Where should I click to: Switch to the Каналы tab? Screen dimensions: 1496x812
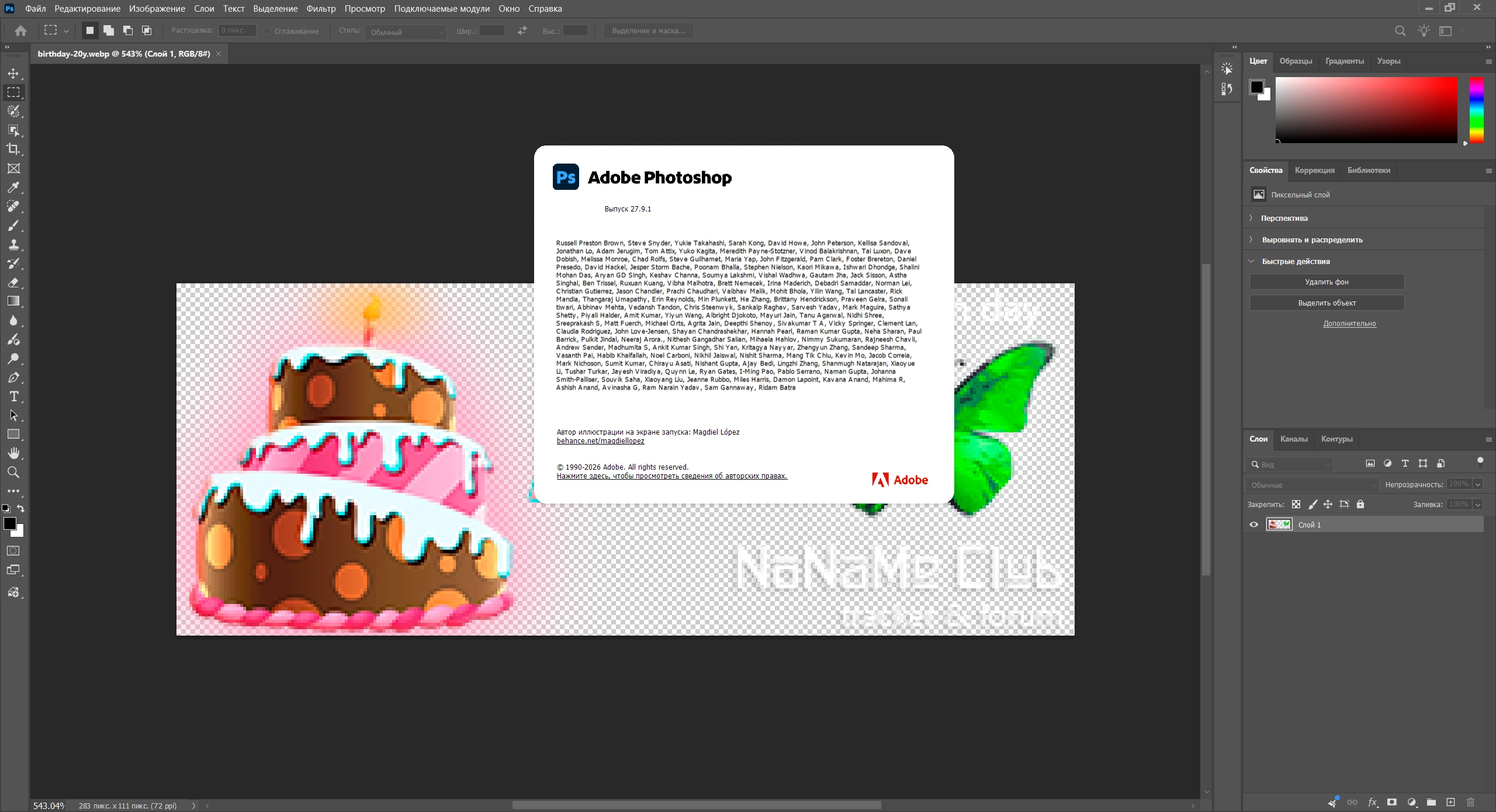pos(1294,439)
